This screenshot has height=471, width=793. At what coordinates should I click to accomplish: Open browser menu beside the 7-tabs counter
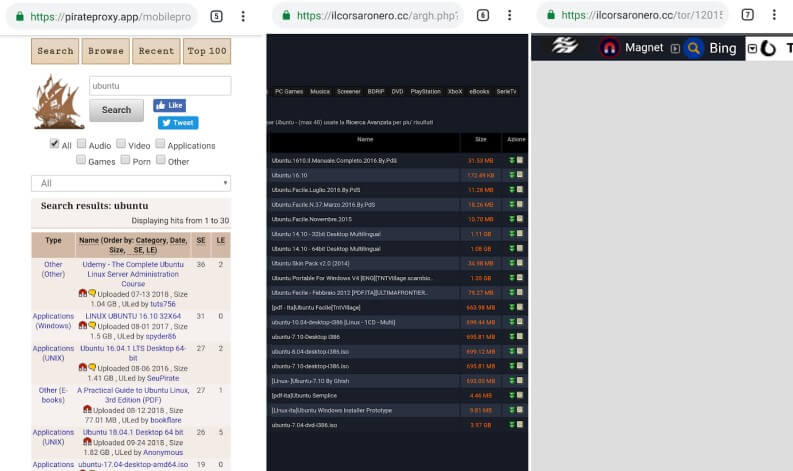(x=774, y=15)
